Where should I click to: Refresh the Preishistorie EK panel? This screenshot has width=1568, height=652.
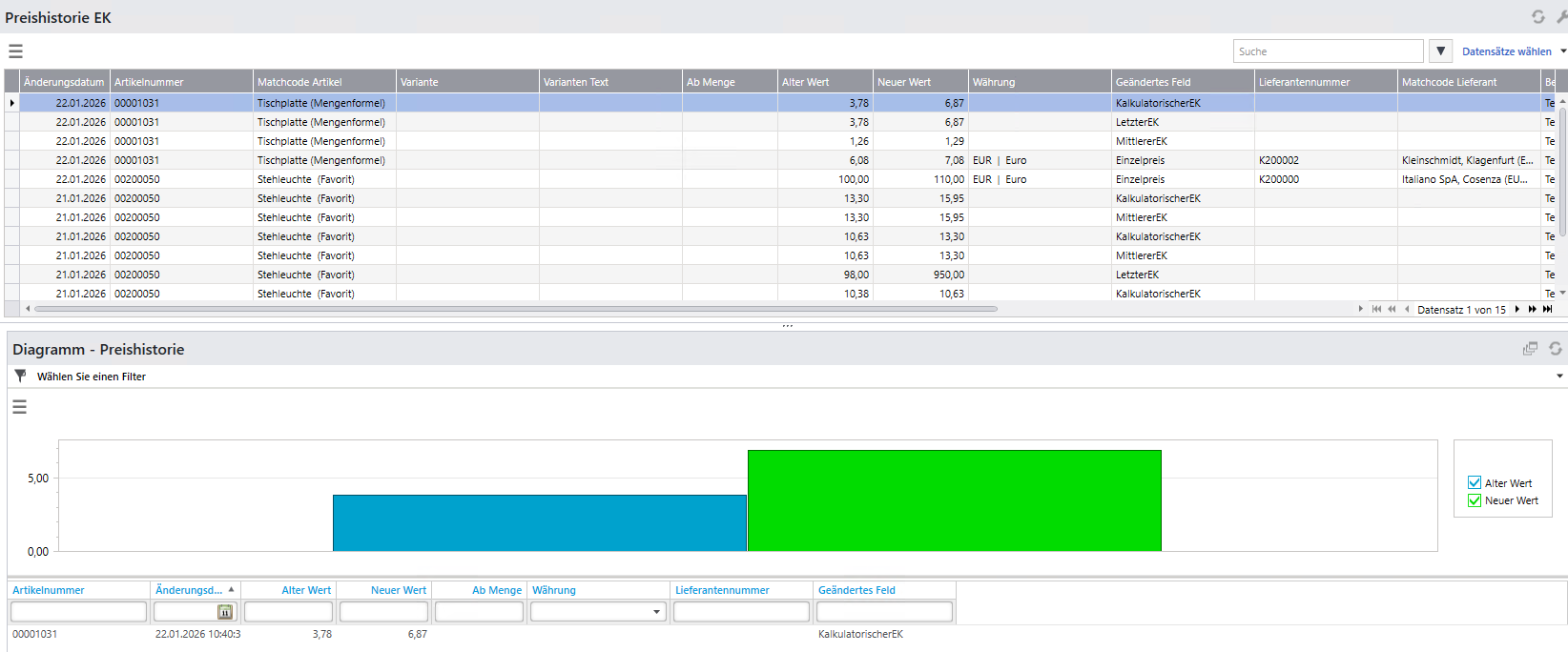pos(1537,17)
